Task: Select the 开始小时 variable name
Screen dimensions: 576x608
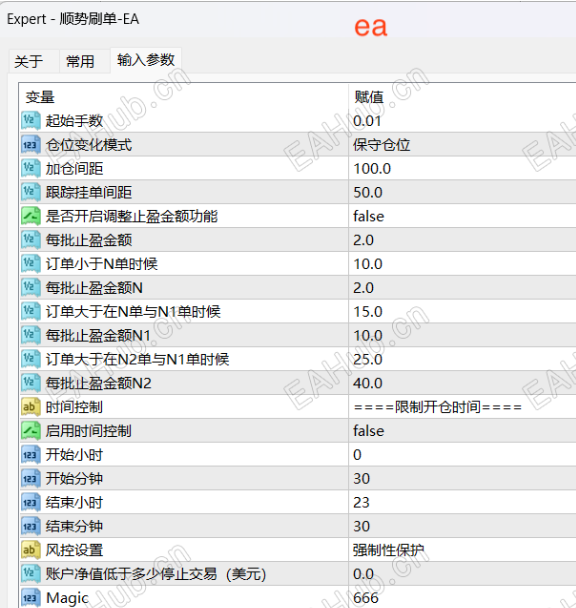Action: 74,455
